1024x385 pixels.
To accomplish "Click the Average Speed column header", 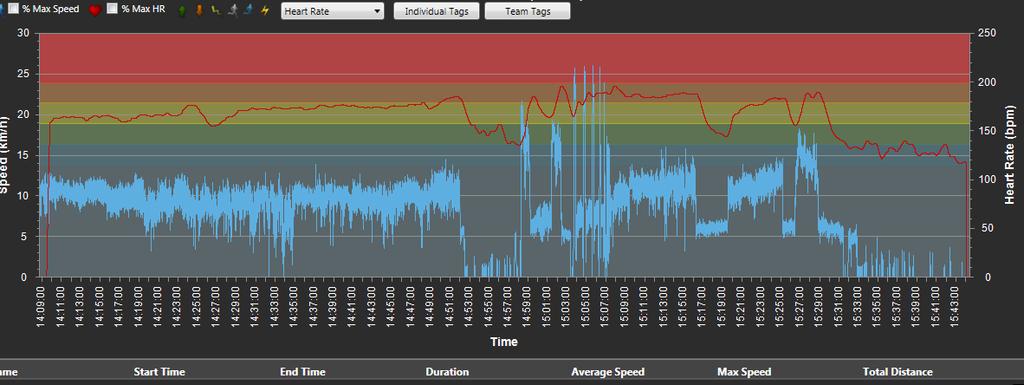I will (x=608, y=372).
